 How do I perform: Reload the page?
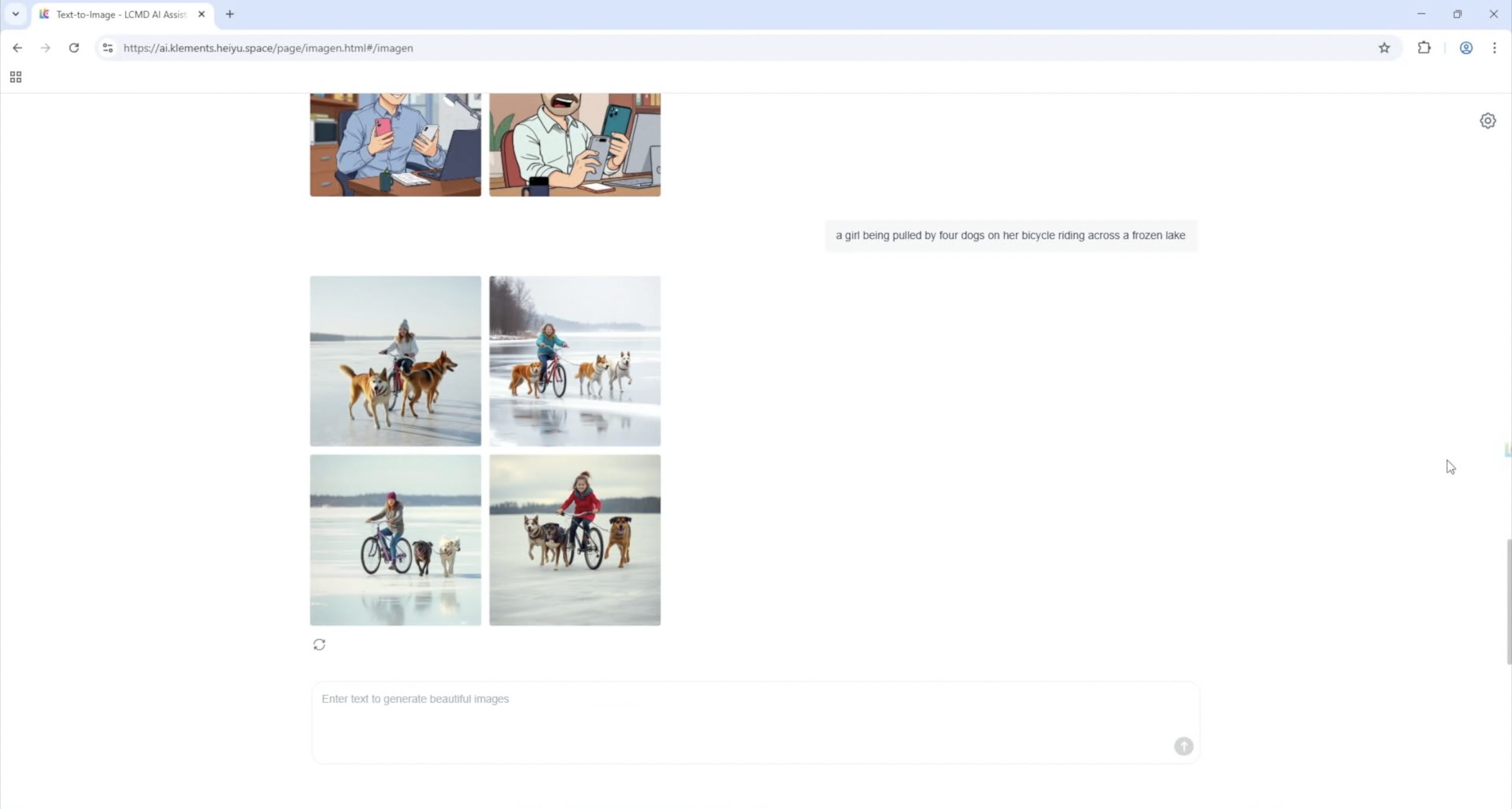(x=74, y=48)
